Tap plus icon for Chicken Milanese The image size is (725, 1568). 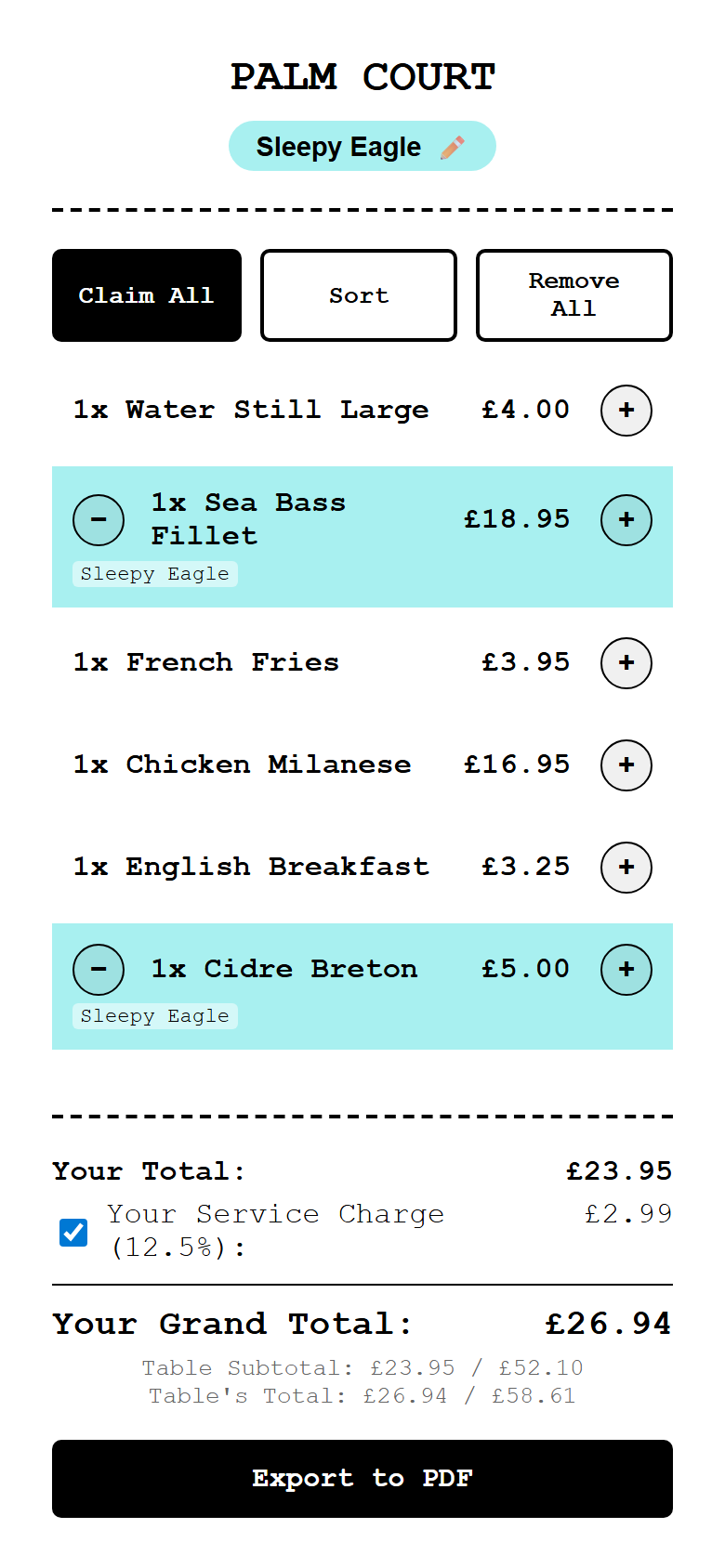tap(626, 765)
